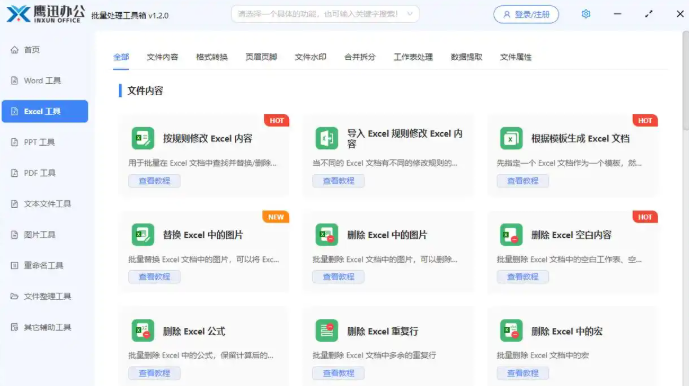Click the 其它辅助工具 icon

coord(15,327)
